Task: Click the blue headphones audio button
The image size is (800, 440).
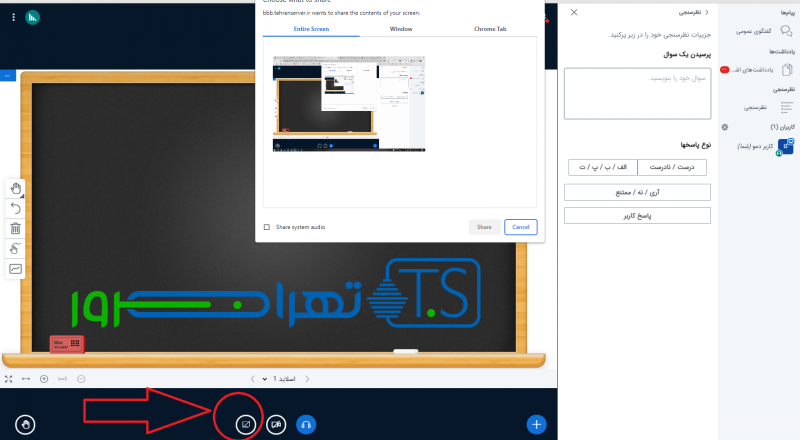Action: (x=307, y=424)
